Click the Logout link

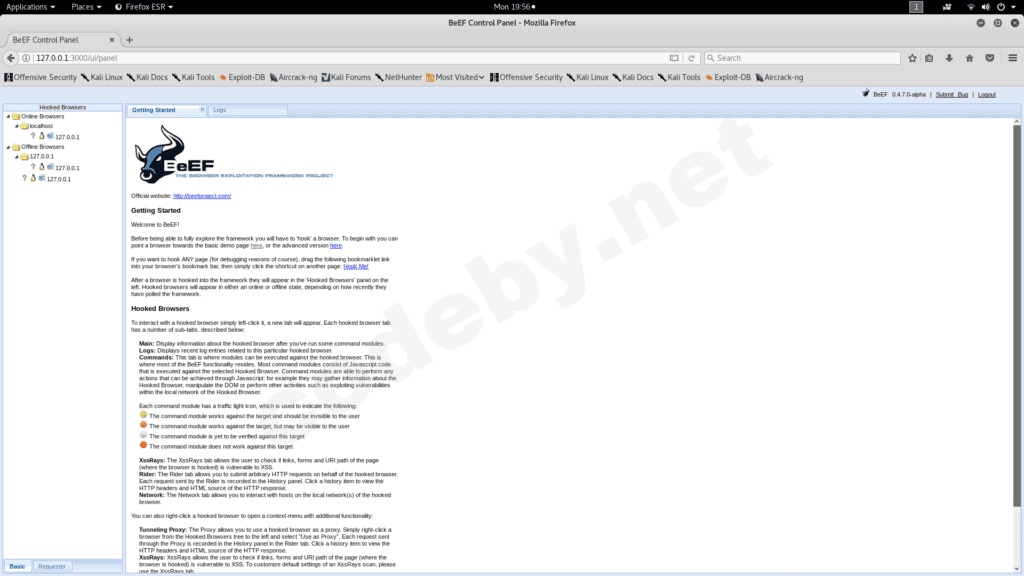coord(987,95)
